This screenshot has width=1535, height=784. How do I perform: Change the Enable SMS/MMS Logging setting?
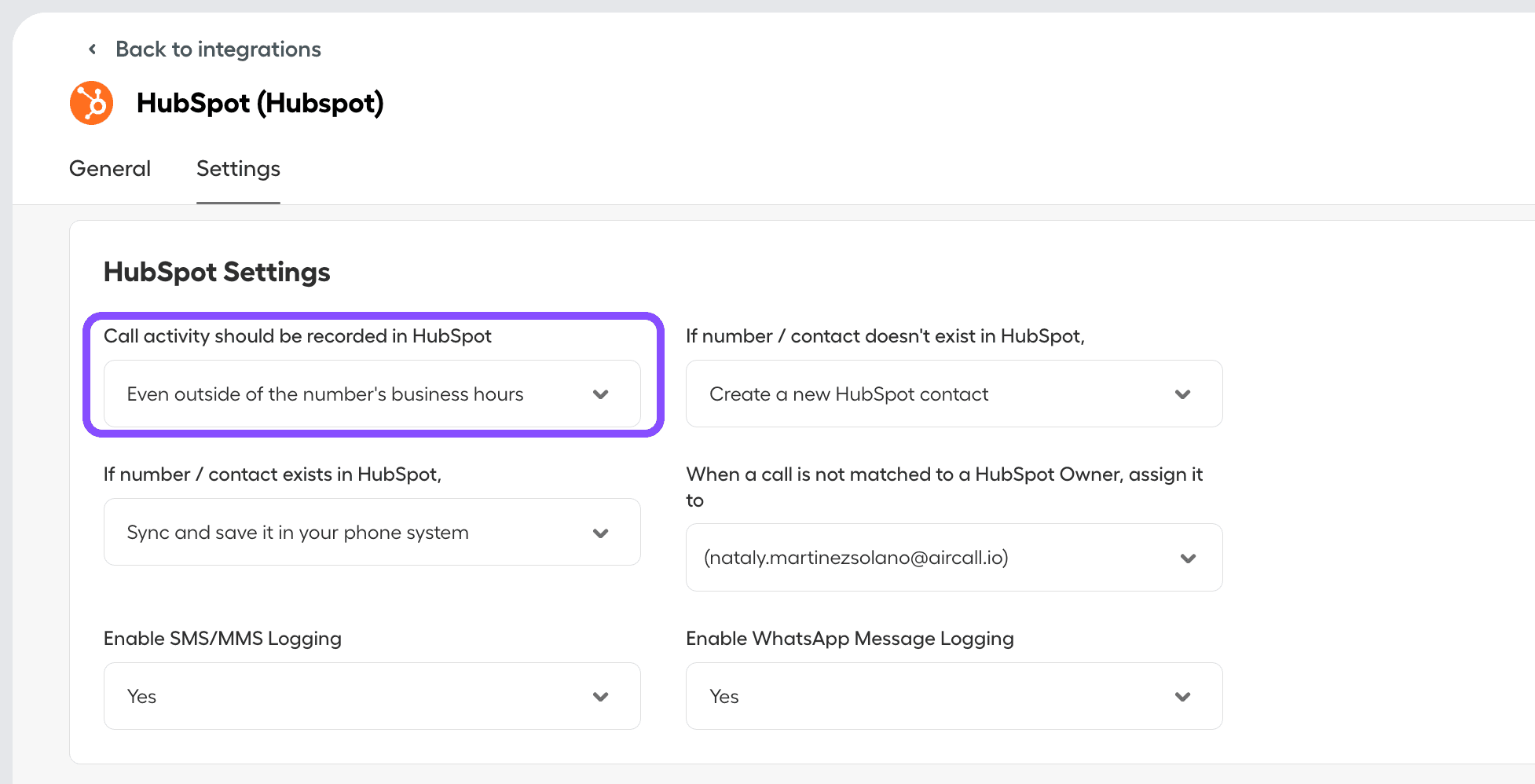(372, 696)
